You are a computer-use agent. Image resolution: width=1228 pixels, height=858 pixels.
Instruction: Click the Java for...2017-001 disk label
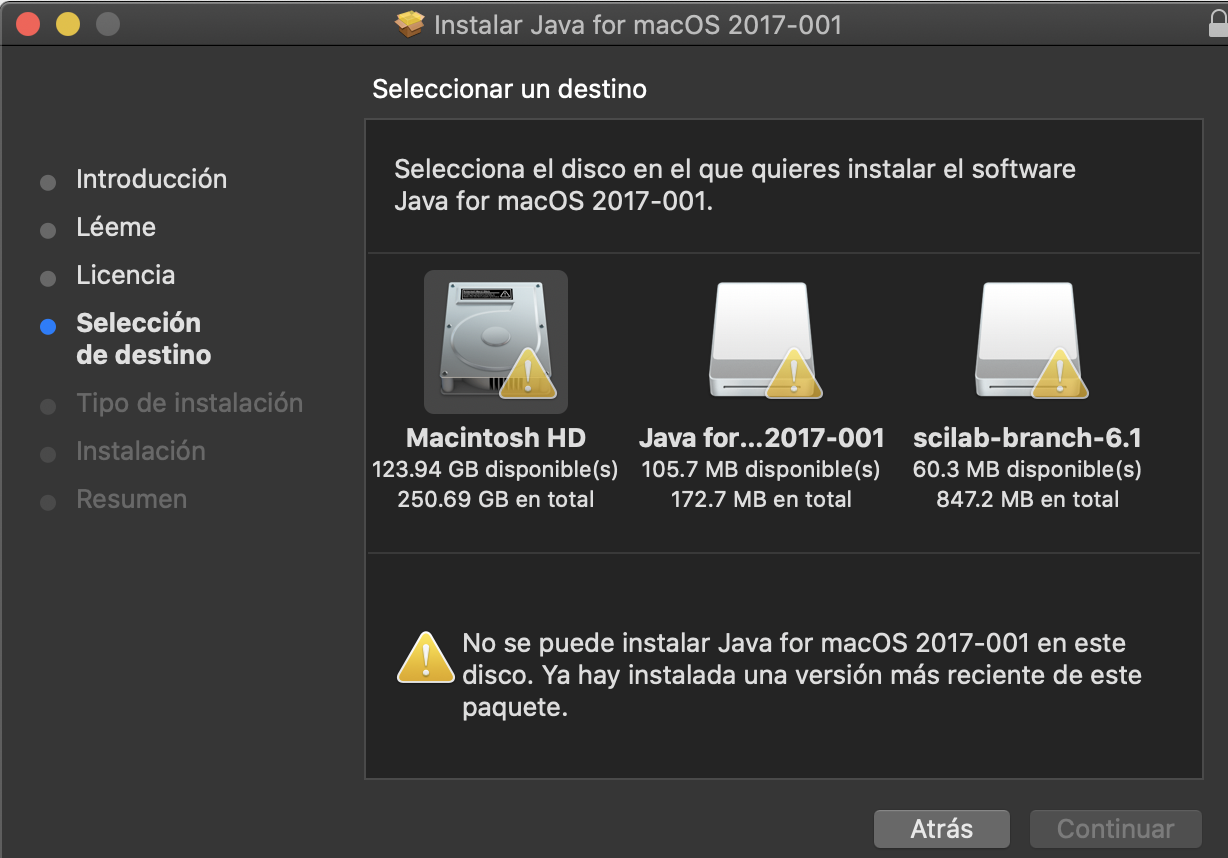[762, 438]
